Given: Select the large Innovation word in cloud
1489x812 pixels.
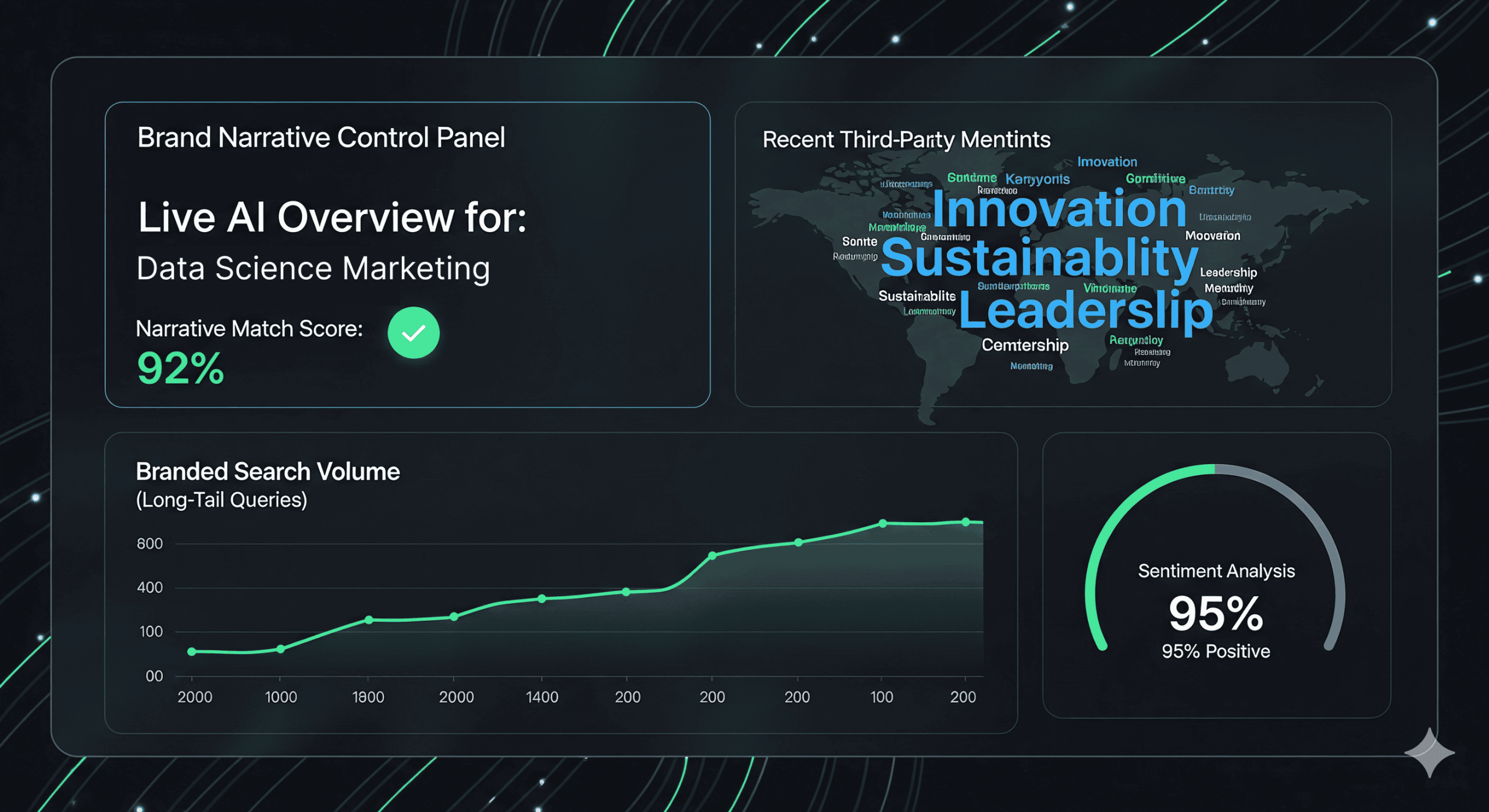Looking at the screenshot, I should pyautogui.click(x=1059, y=209).
